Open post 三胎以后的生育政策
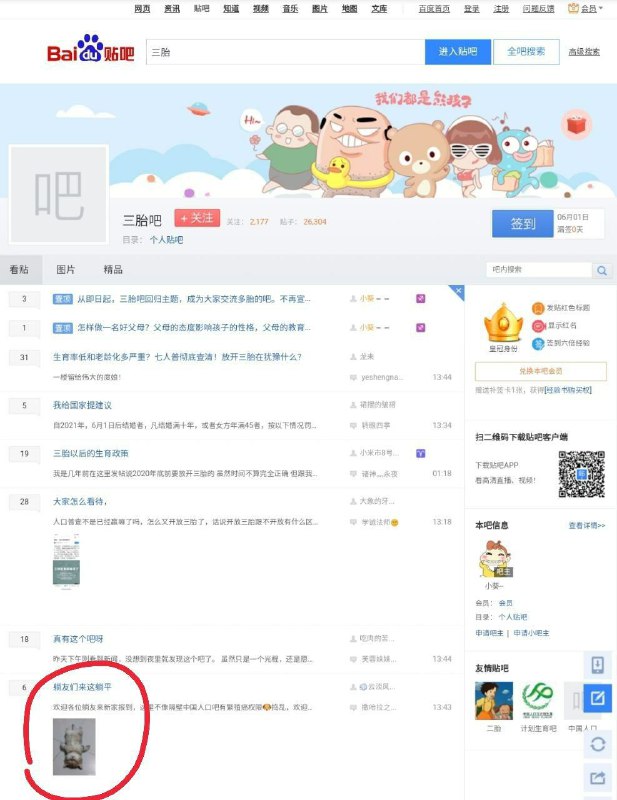The width and height of the screenshot is (617, 800). tap(91, 453)
